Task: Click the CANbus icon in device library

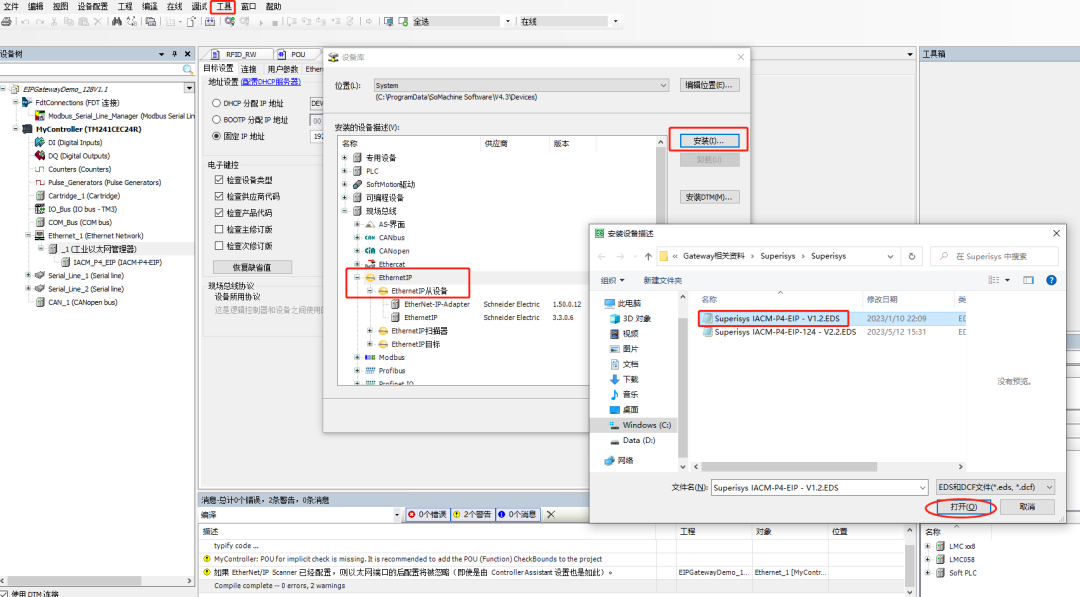Action: (370, 238)
